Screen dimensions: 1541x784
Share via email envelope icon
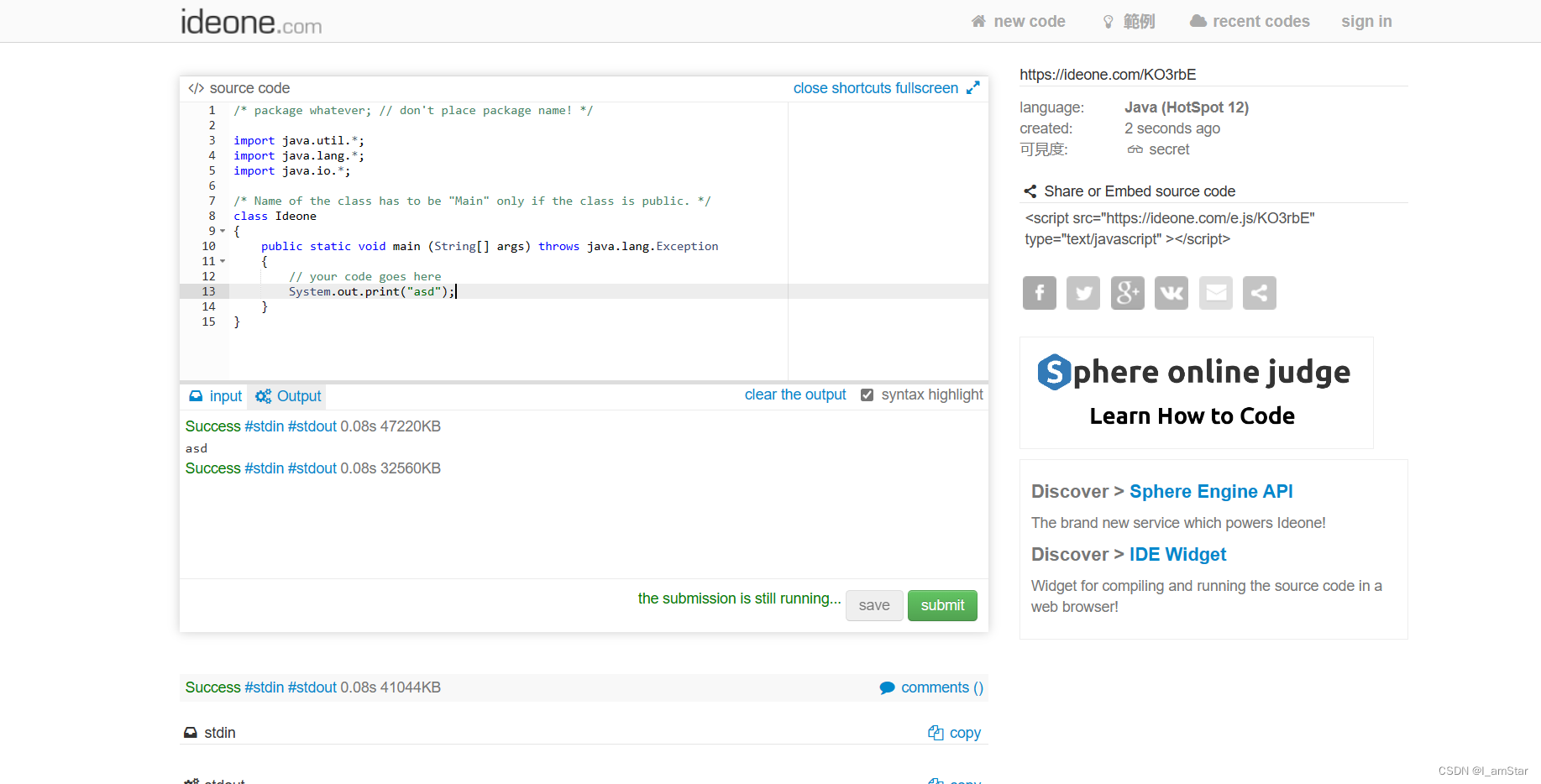(1216, 293)
